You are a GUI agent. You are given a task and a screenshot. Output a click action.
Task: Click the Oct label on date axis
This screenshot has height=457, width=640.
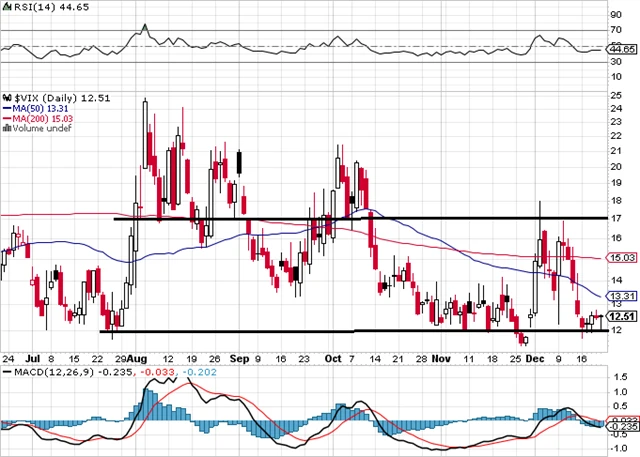[x=334, y=355]
